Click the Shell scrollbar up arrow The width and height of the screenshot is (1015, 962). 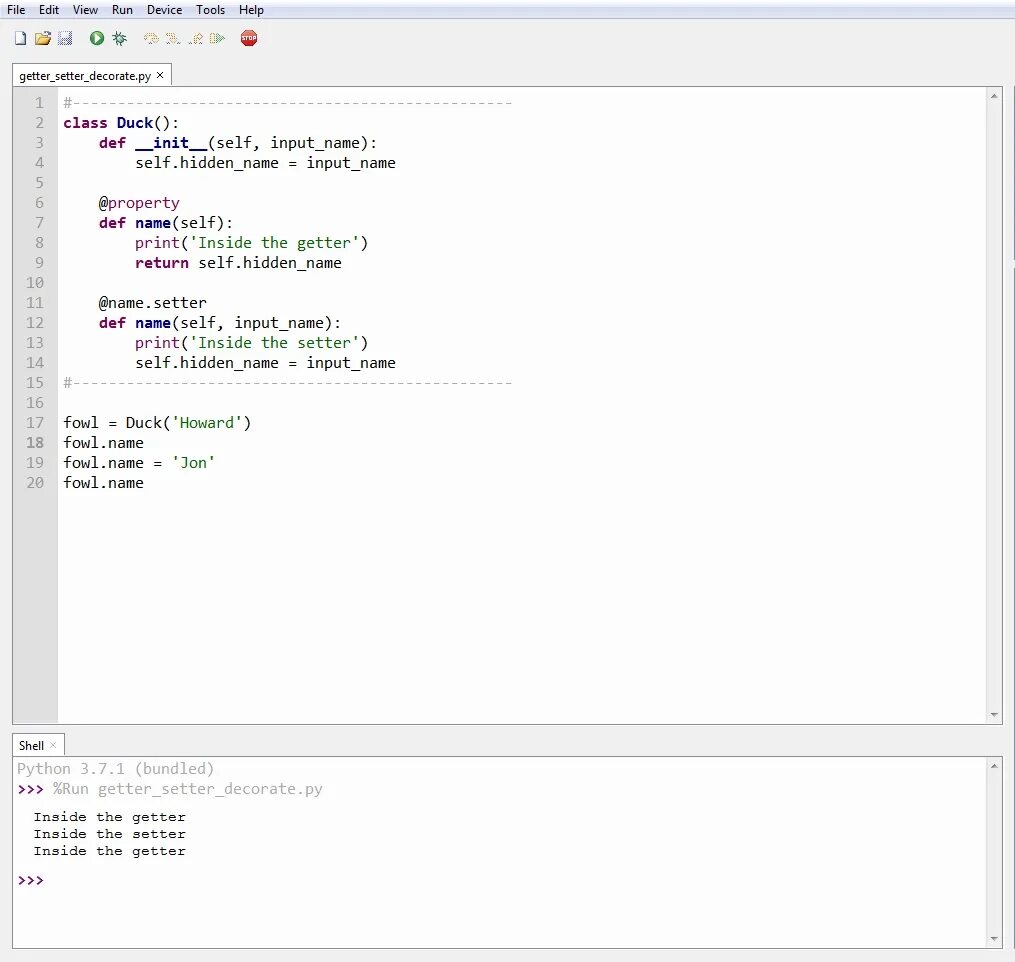tap(994, 766)
